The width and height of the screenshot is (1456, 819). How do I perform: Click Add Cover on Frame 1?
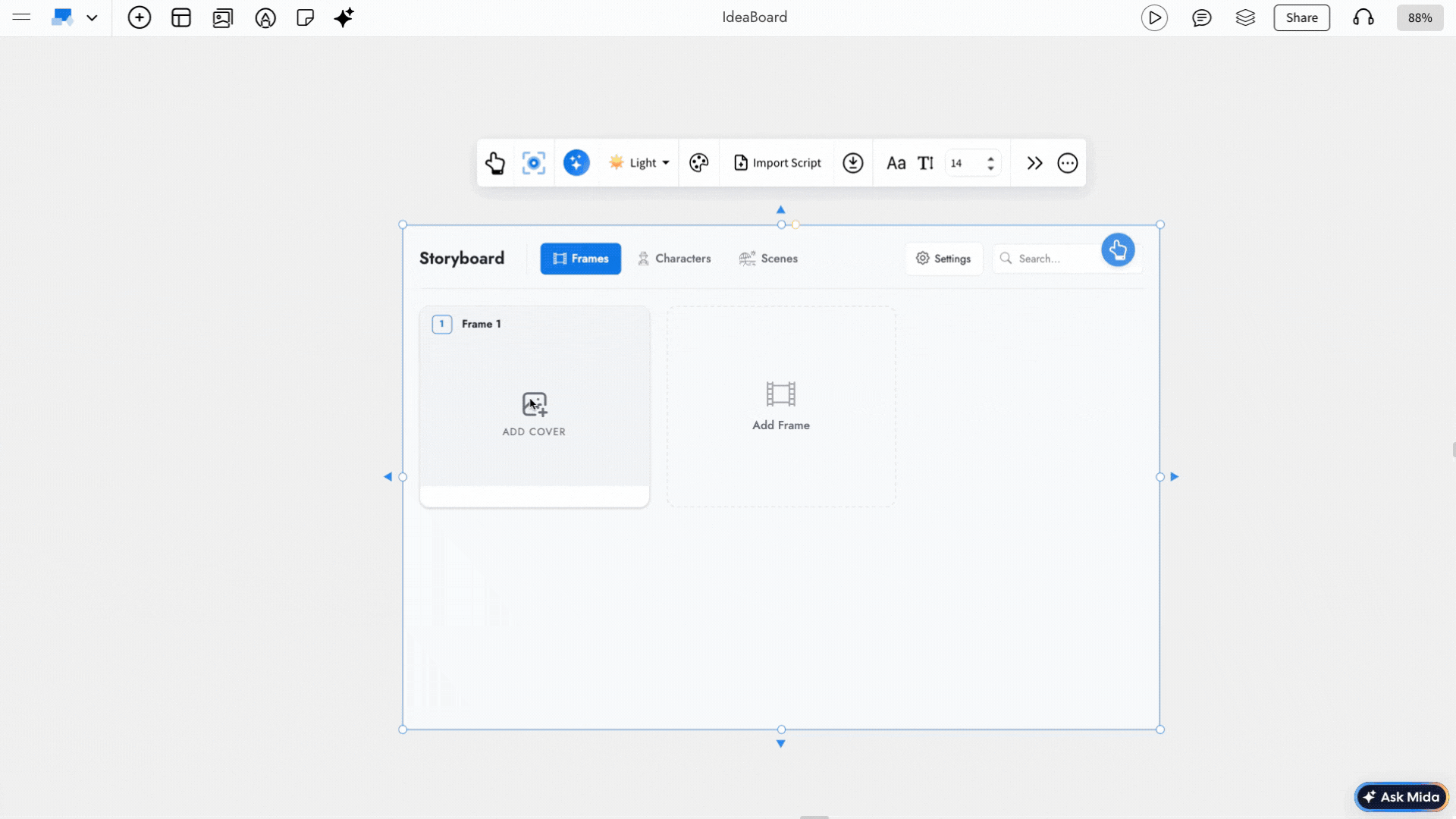534,414
